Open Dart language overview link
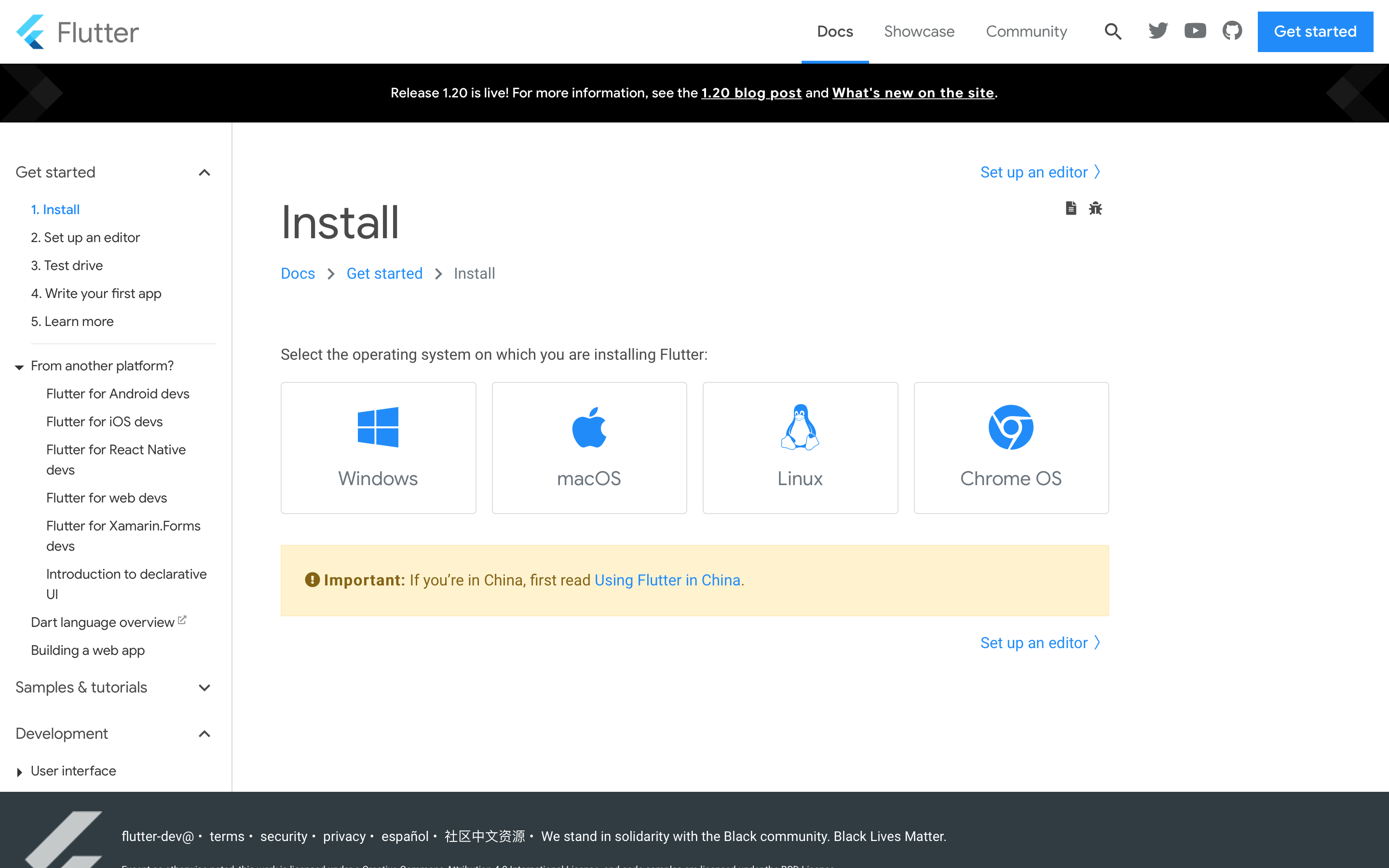 pos(103,623)
